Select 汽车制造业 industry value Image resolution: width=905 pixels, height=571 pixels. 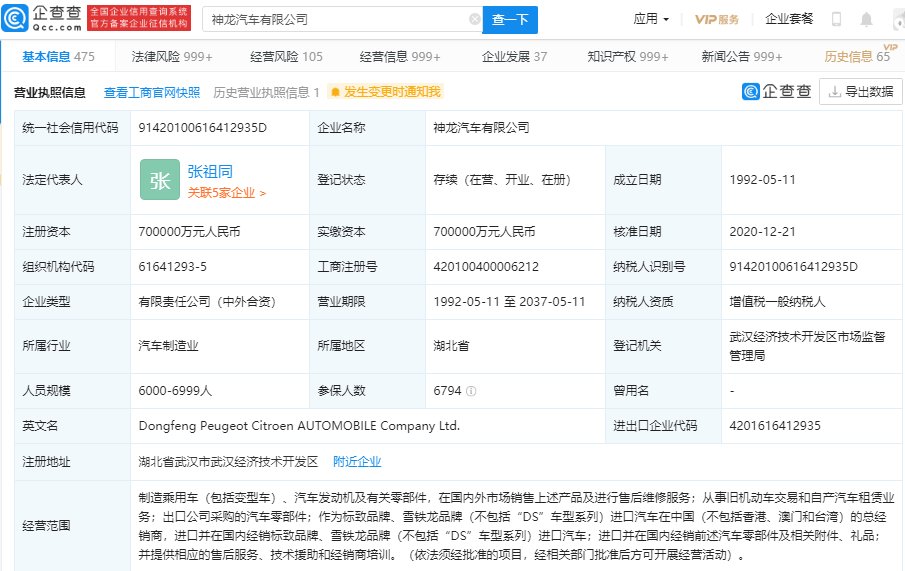[x=169, y=346]
